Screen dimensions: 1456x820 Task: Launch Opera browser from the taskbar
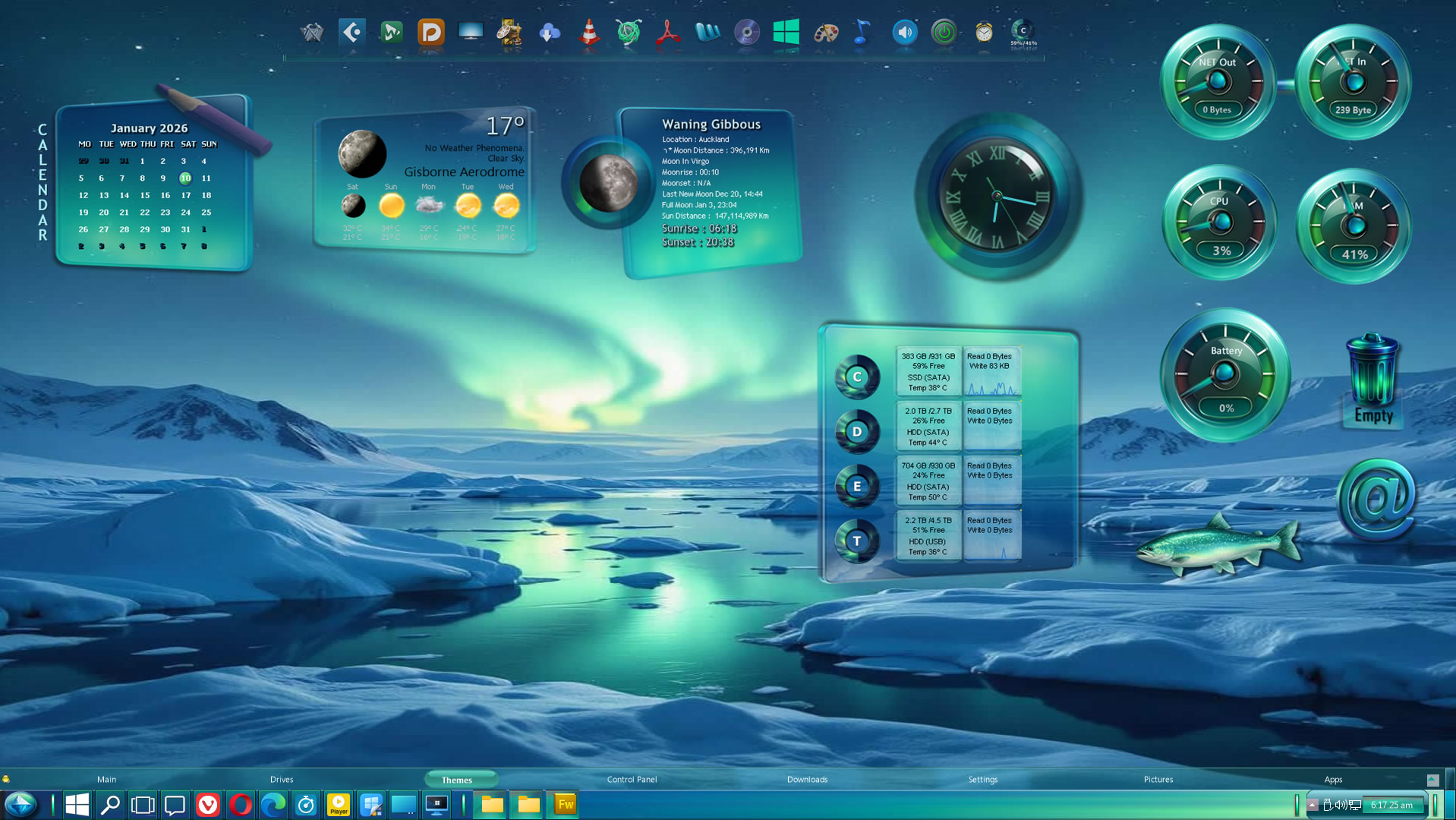tap(241, 805)
